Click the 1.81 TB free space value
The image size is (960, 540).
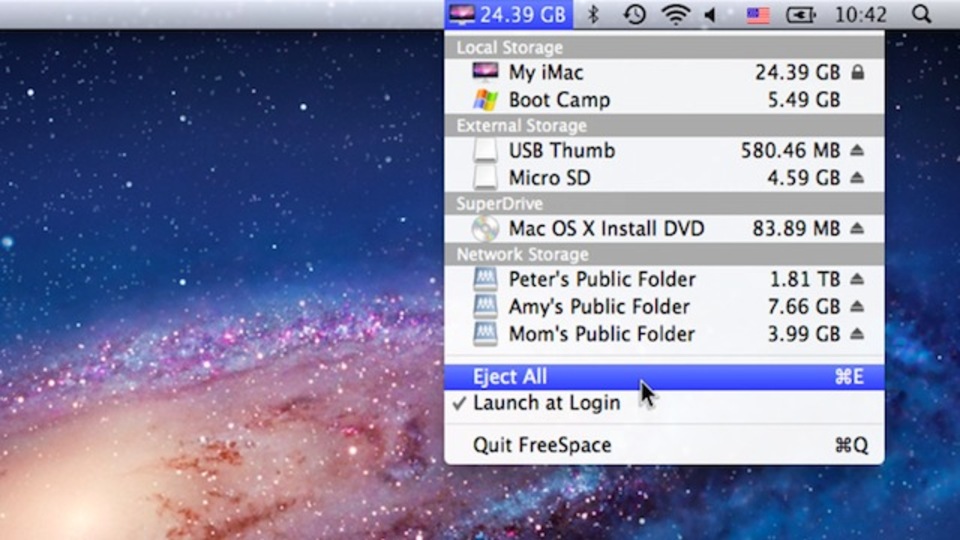tap(804, 279)
